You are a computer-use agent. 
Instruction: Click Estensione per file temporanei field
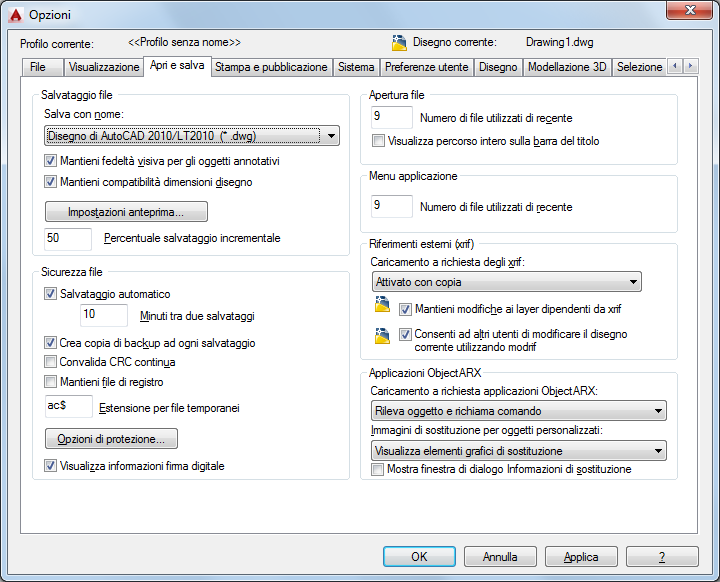[x=69, y=407]
